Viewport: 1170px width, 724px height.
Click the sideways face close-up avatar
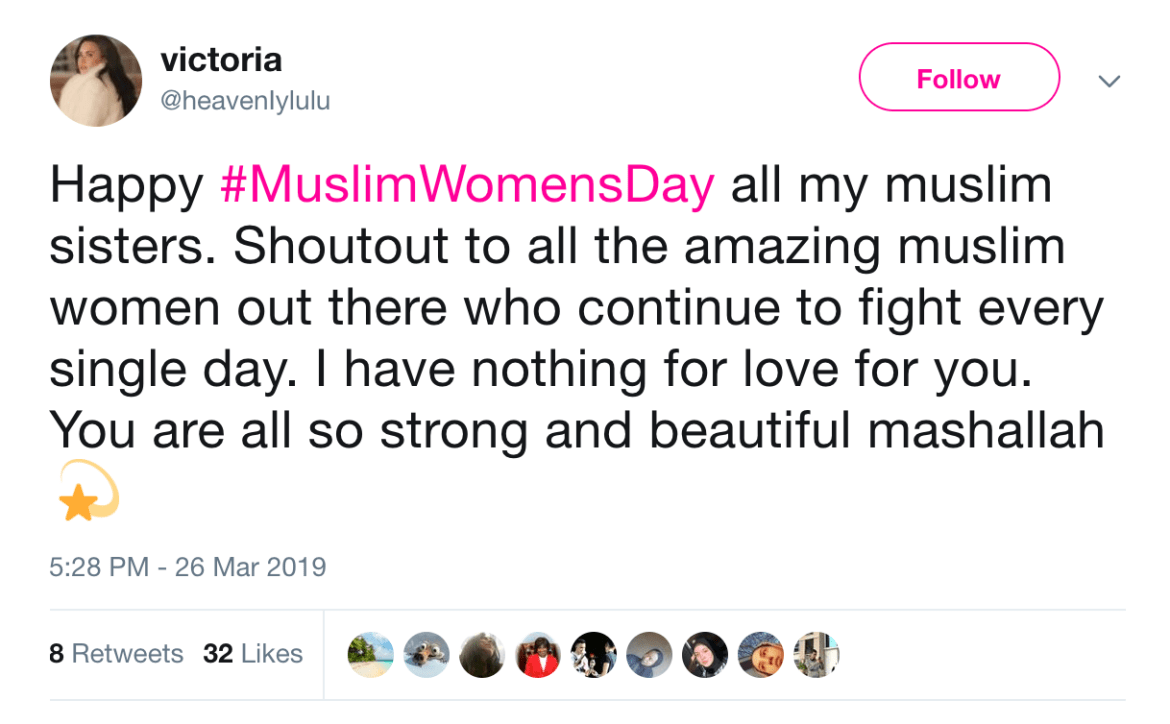click(761, 655)
